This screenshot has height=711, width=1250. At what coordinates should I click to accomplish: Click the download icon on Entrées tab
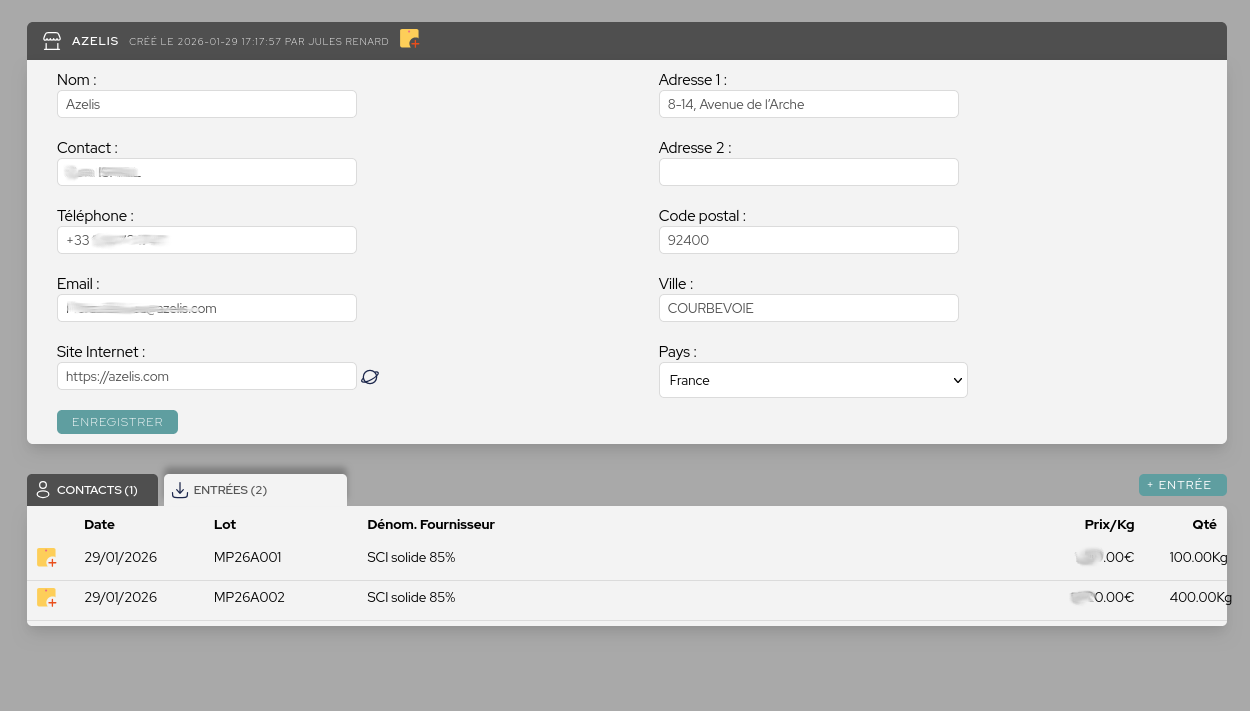180,490
